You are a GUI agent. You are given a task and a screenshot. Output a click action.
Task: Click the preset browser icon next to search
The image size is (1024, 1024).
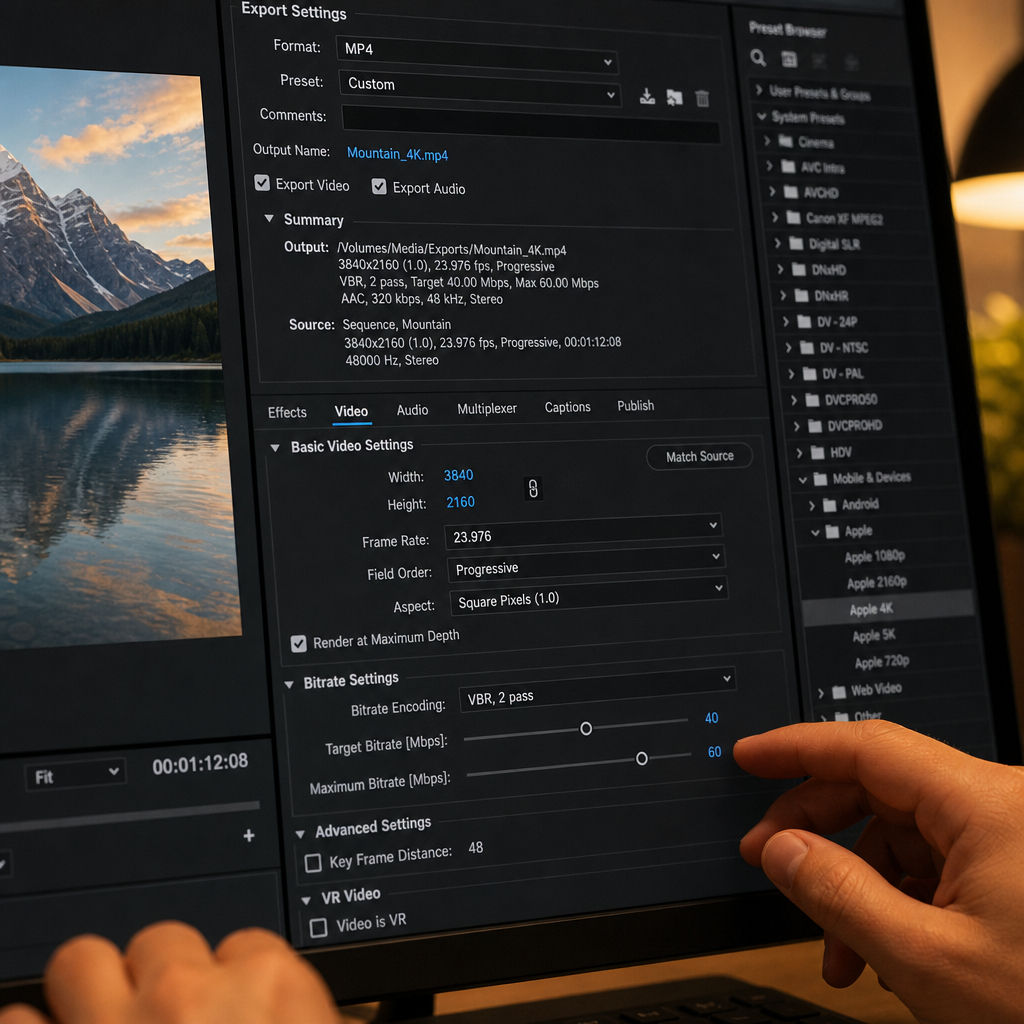tap(789, 59)
